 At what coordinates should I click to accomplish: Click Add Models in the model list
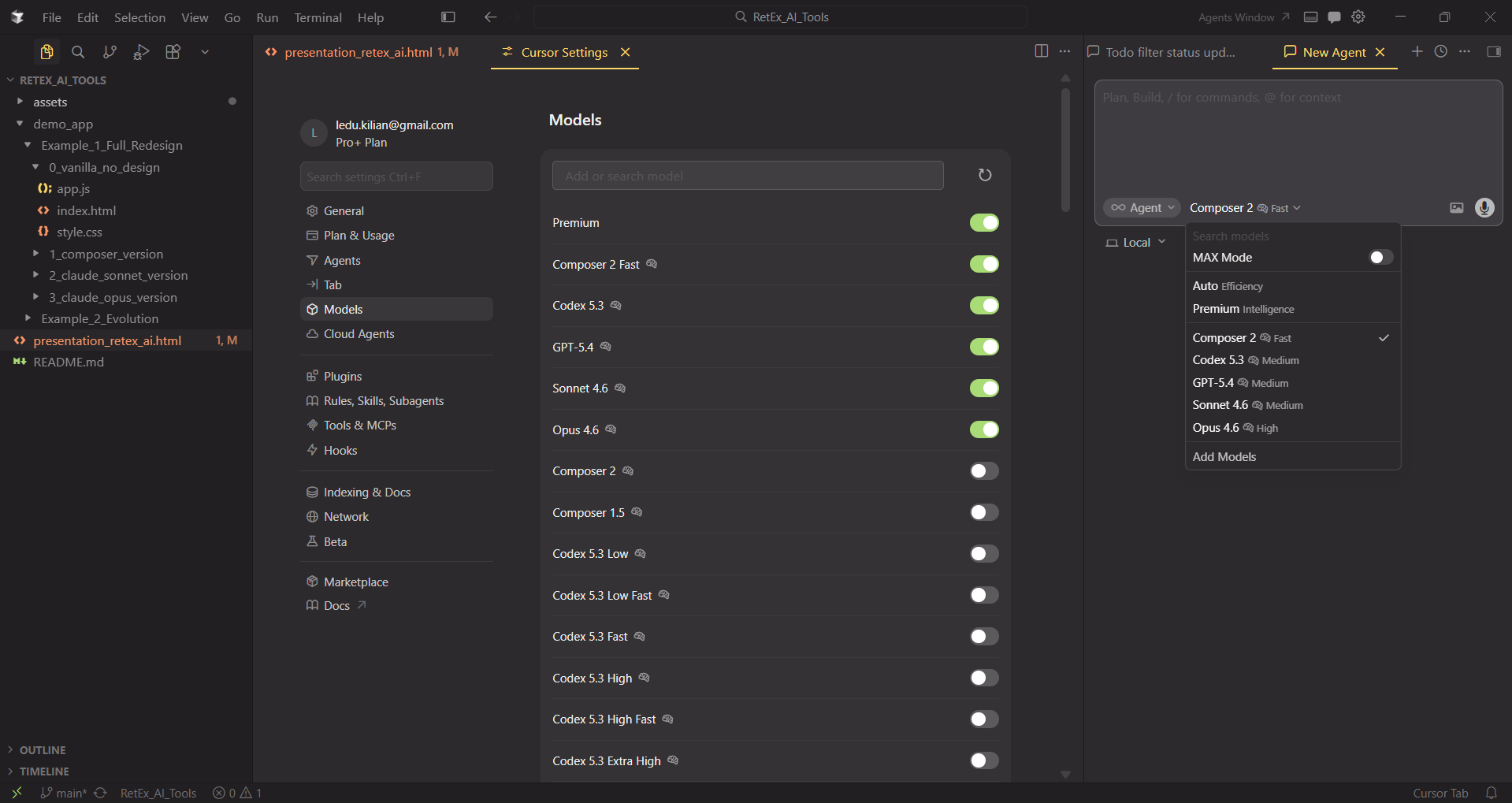pos(1224,457)
